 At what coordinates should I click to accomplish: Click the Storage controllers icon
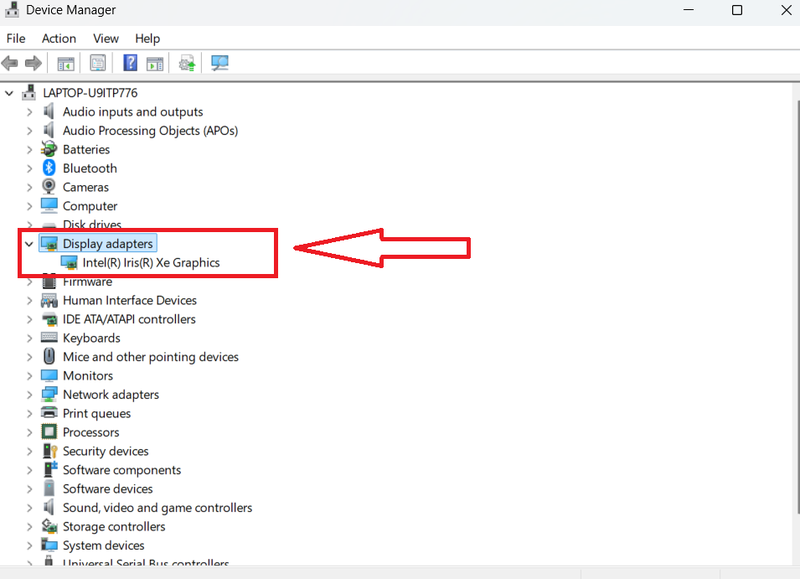[x=49, y=525]
